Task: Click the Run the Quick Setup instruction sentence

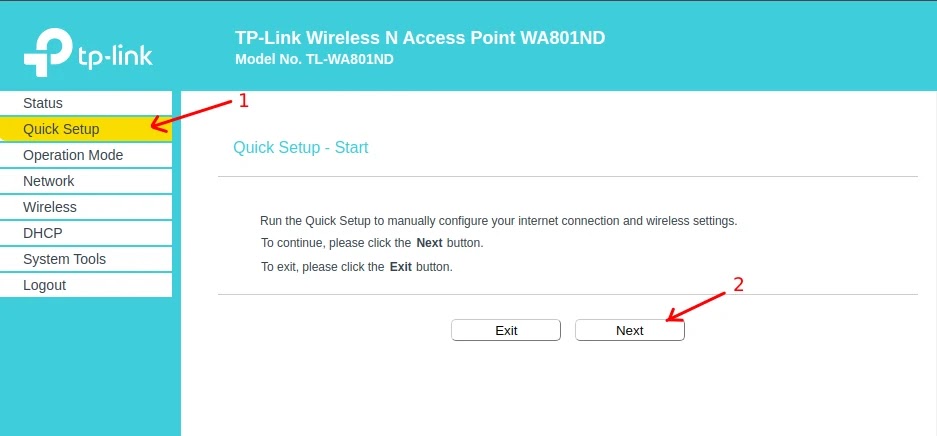Action: point(499,221)
